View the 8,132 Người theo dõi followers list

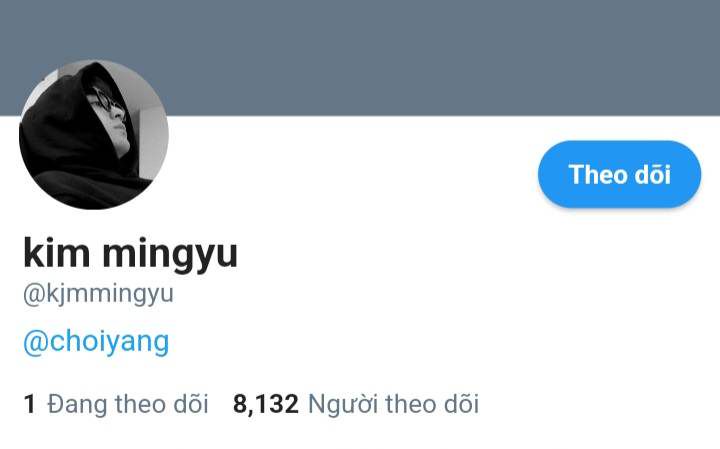pyautogui.click(x=356, y=404)
